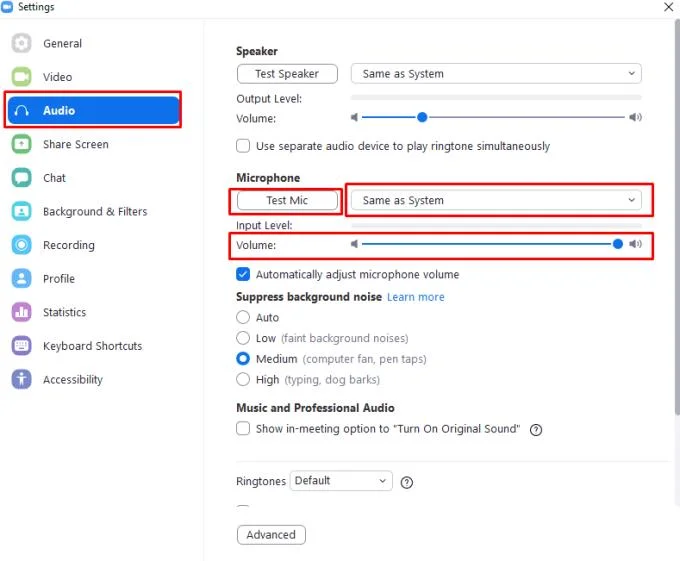Click the General gear icon in sidebar
680x561 pixels.
21,43
